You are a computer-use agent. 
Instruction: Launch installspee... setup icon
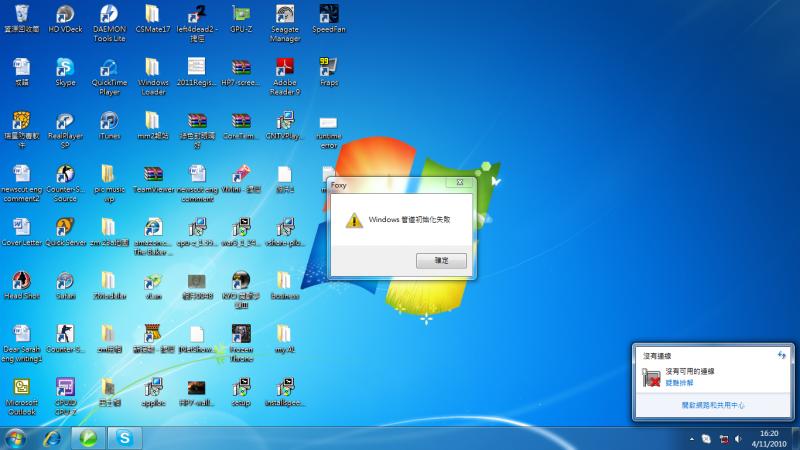click(285, 392)
